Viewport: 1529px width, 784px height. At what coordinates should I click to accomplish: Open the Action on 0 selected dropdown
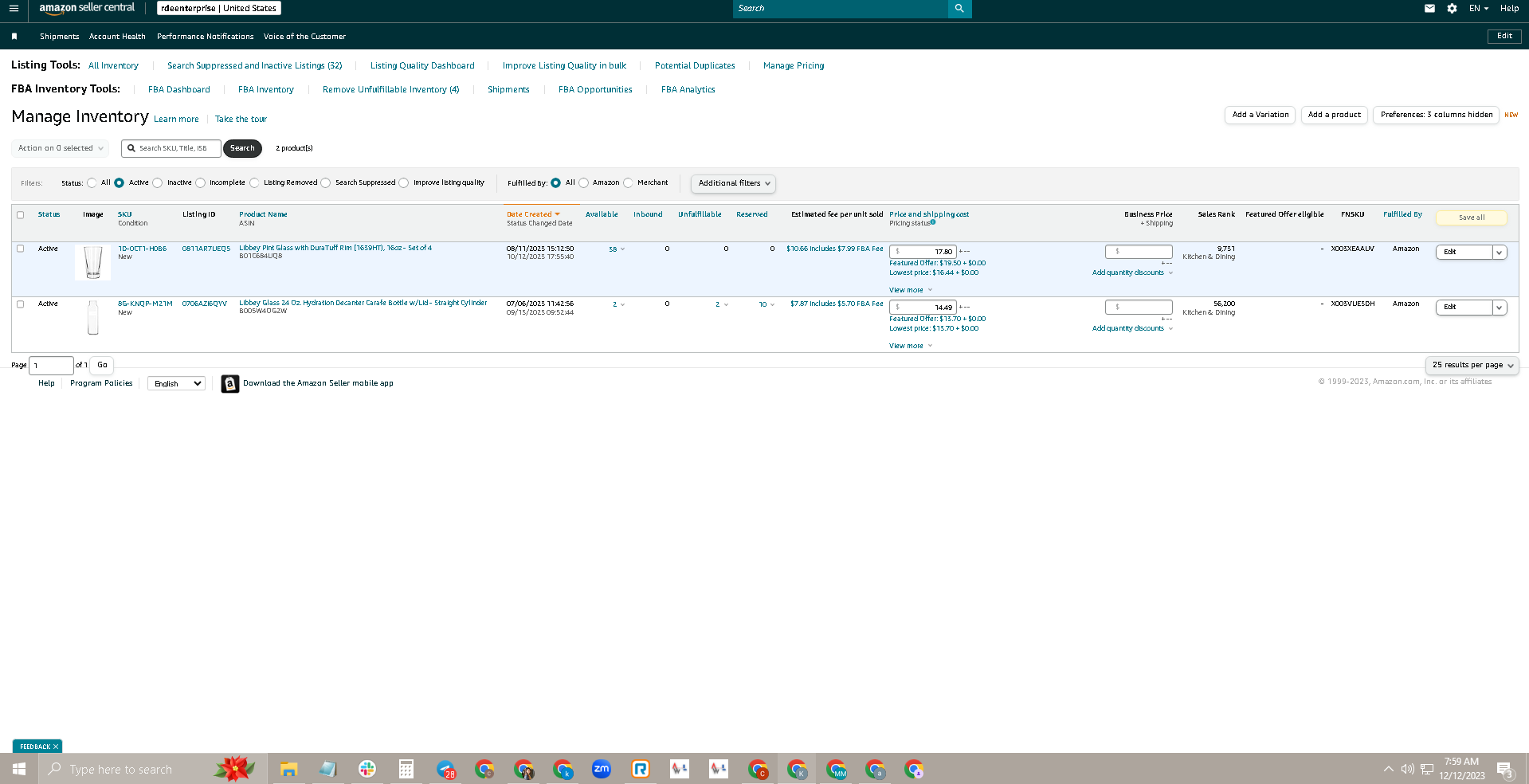pos(61,148)
